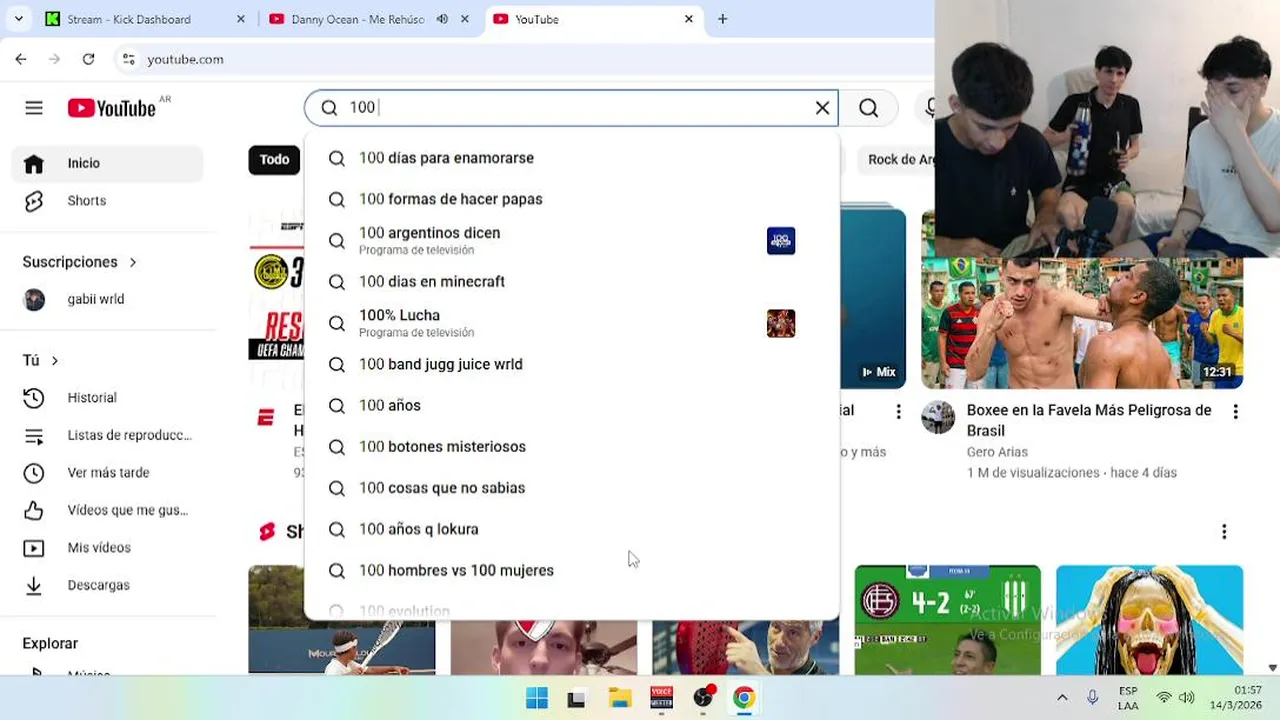Open File Explorer from the taskbar
Screen dimensions: 1280x720
[620, 698]
